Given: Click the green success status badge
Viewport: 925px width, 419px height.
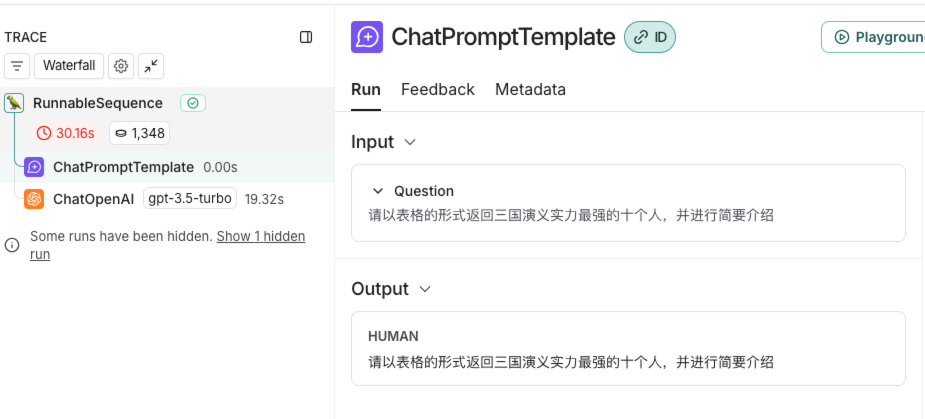Looking at the screenshot, I should pyautogui.click(x=193, y=103).
